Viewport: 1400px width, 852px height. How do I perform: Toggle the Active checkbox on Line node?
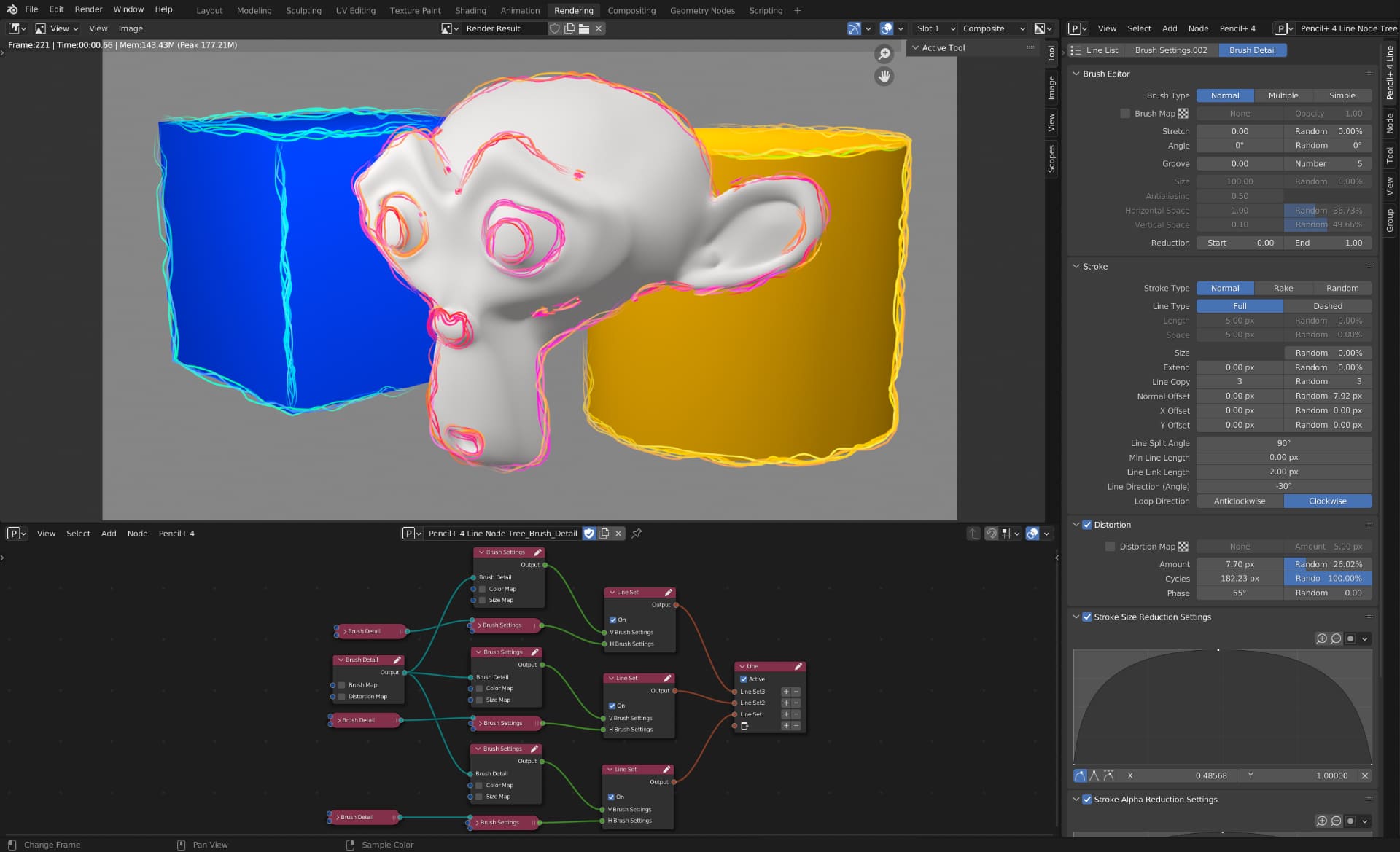tap(744, 679)
